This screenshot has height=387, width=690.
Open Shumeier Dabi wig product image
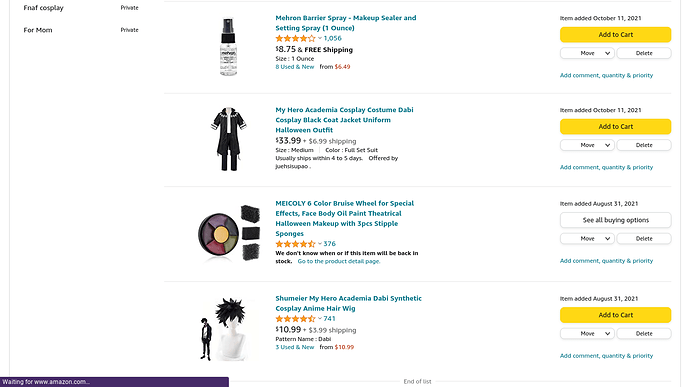224,329
